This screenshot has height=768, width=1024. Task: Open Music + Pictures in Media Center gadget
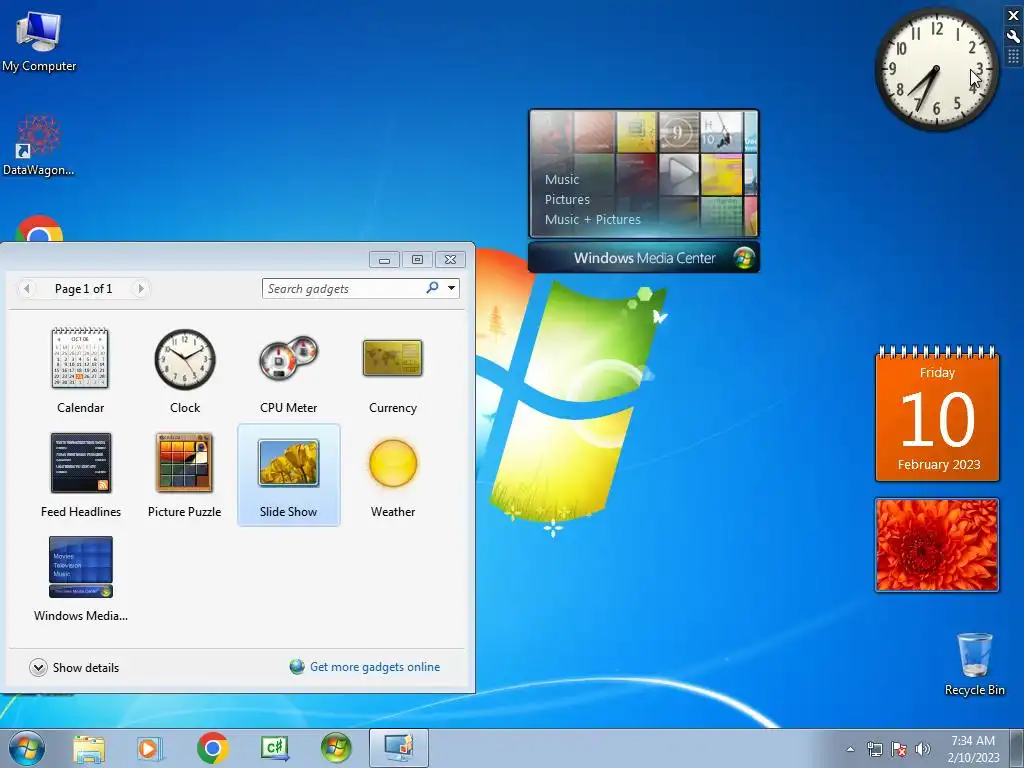coord(592,219)
